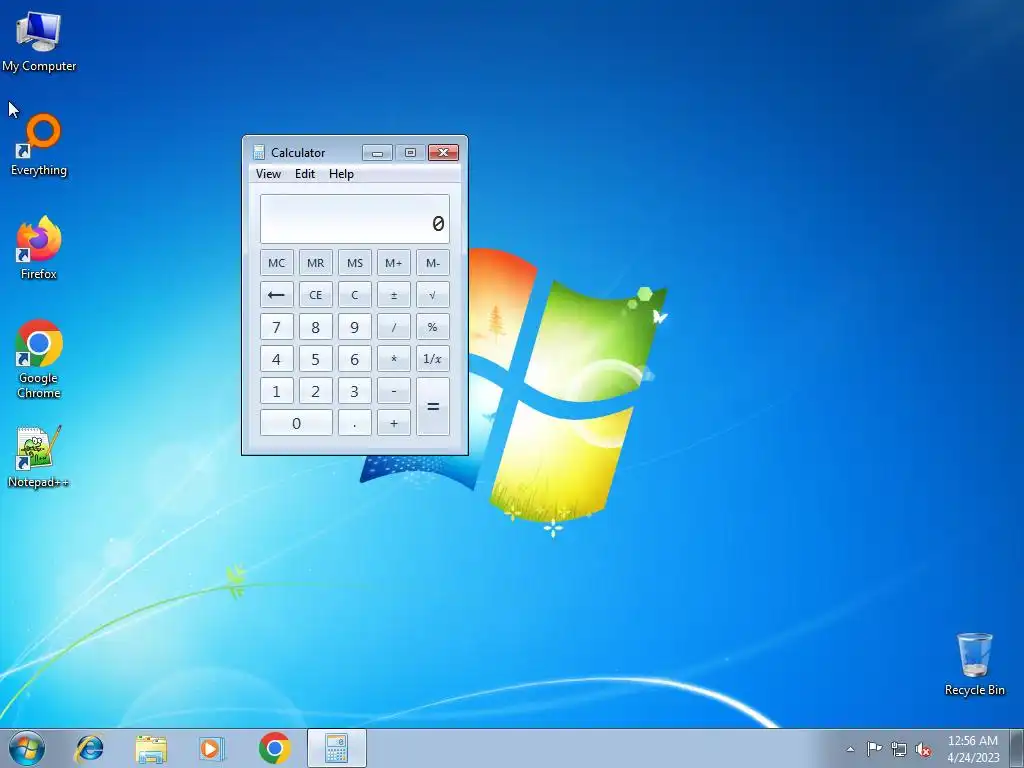
Task: Click digit 2 on the calculator
Action: [315, 391]
